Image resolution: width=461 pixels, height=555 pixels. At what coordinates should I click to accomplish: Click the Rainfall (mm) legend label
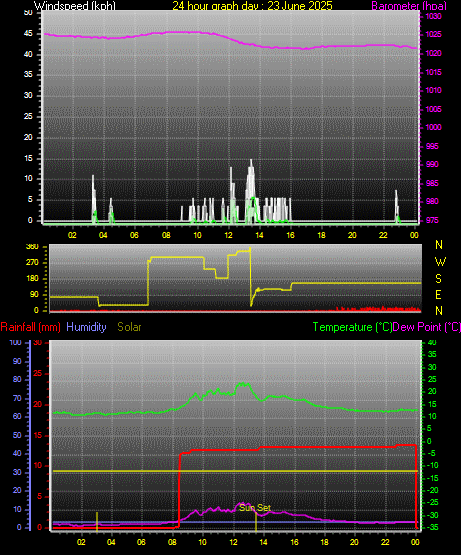click(x=30, y=327)
